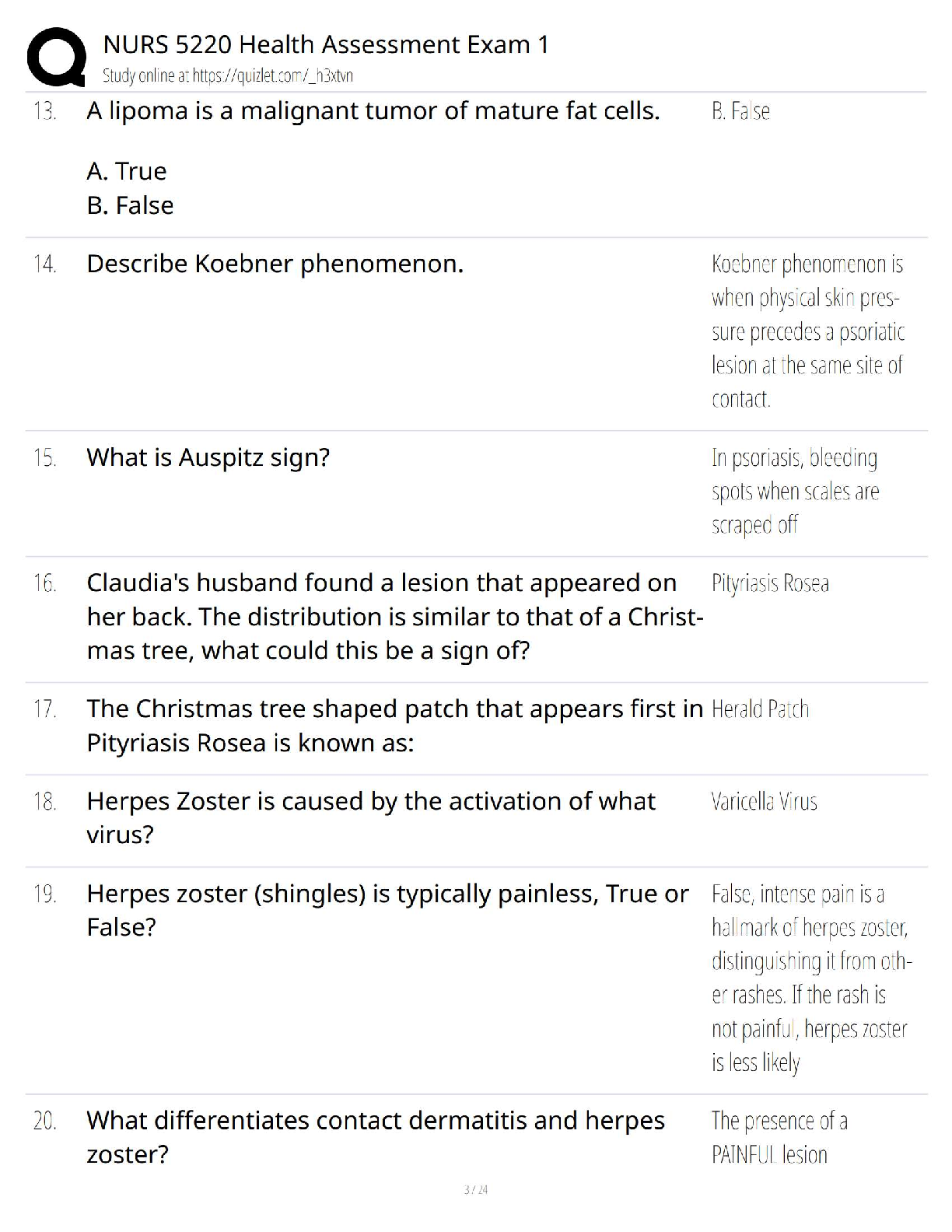Click the 'Pityriasis Rosea' answer

[x=769, y=583]
